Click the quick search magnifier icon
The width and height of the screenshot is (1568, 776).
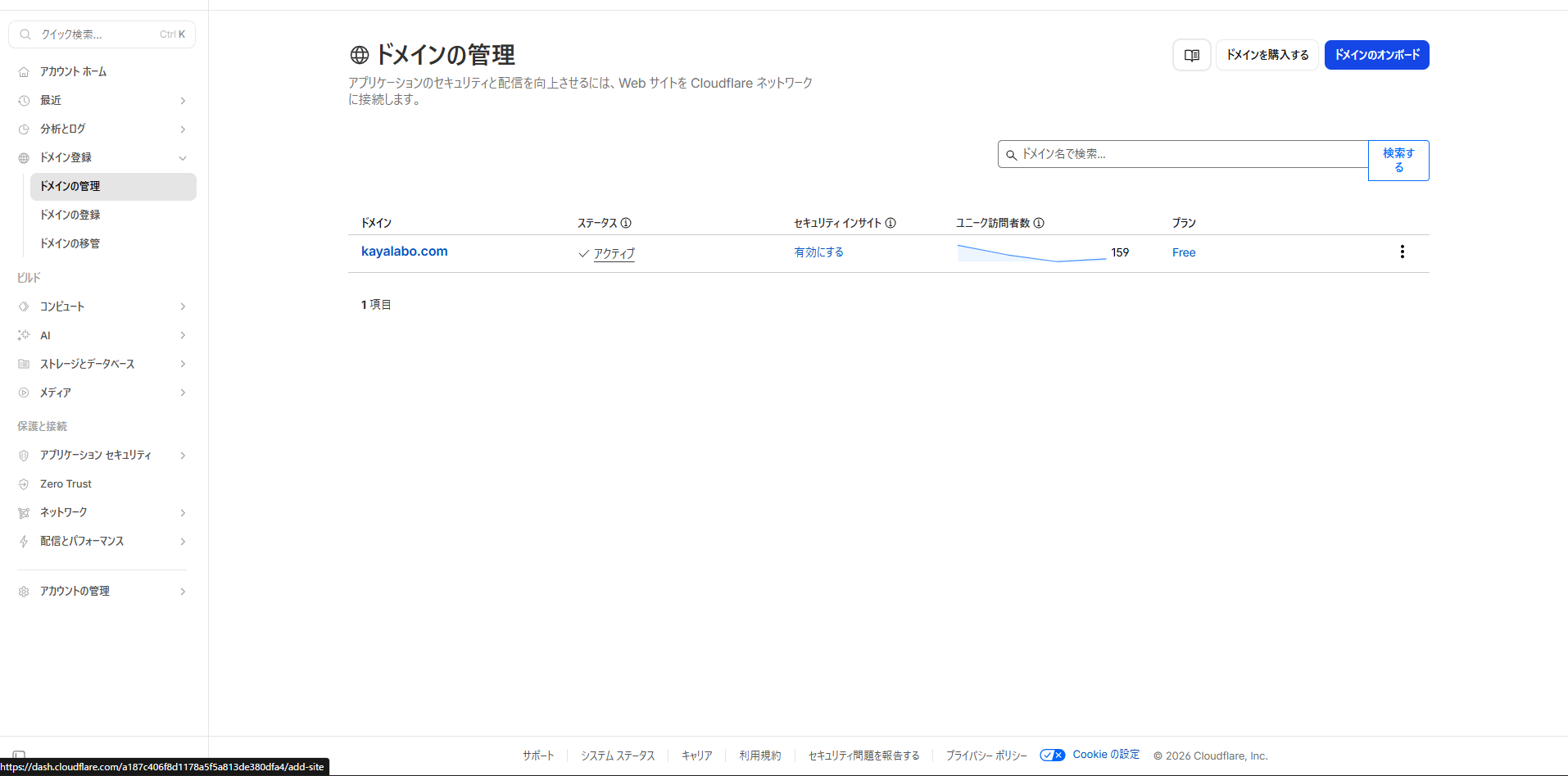click(25, 34)
